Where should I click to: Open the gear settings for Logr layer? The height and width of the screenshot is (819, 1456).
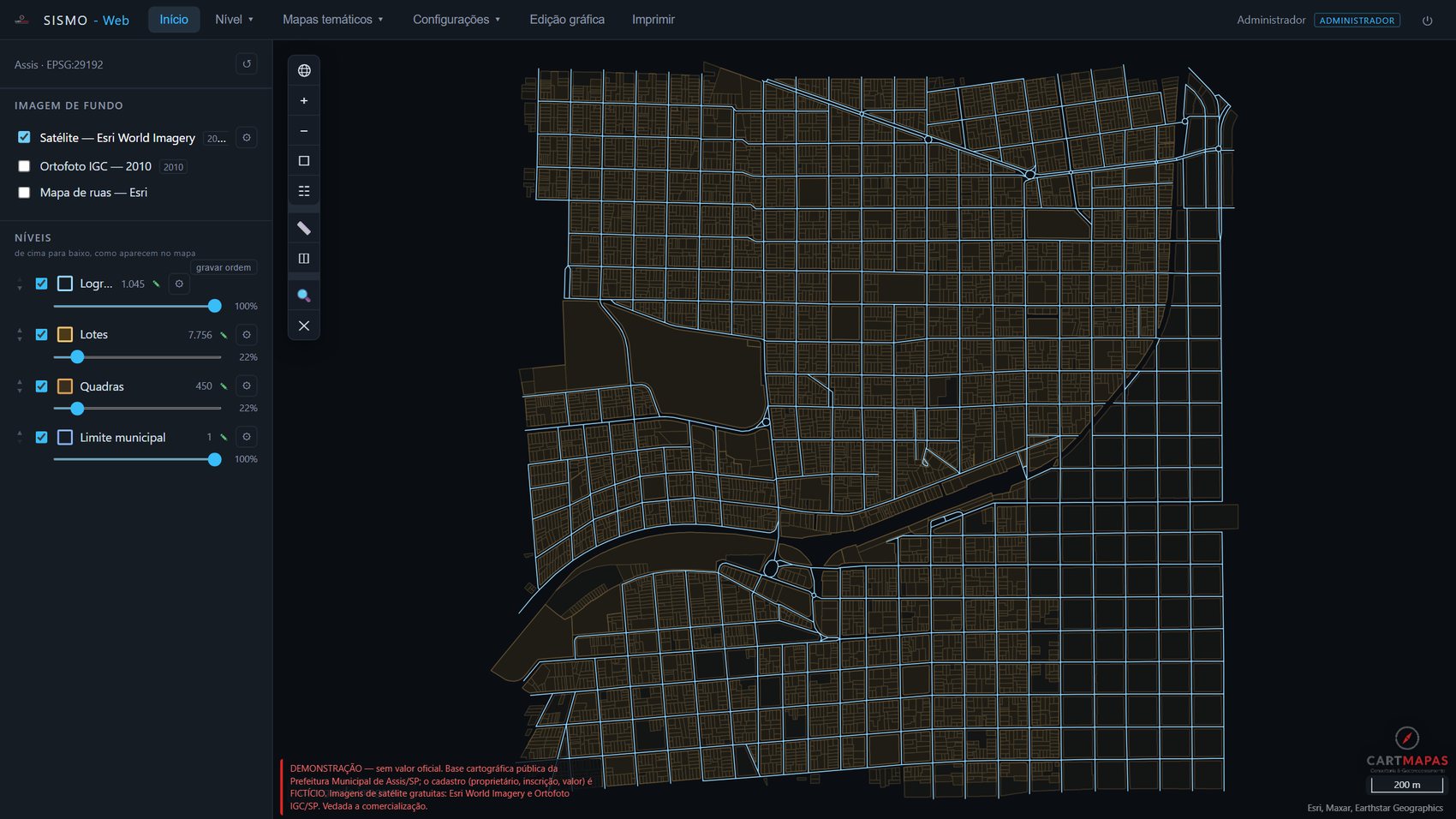[x=179, y=284]
